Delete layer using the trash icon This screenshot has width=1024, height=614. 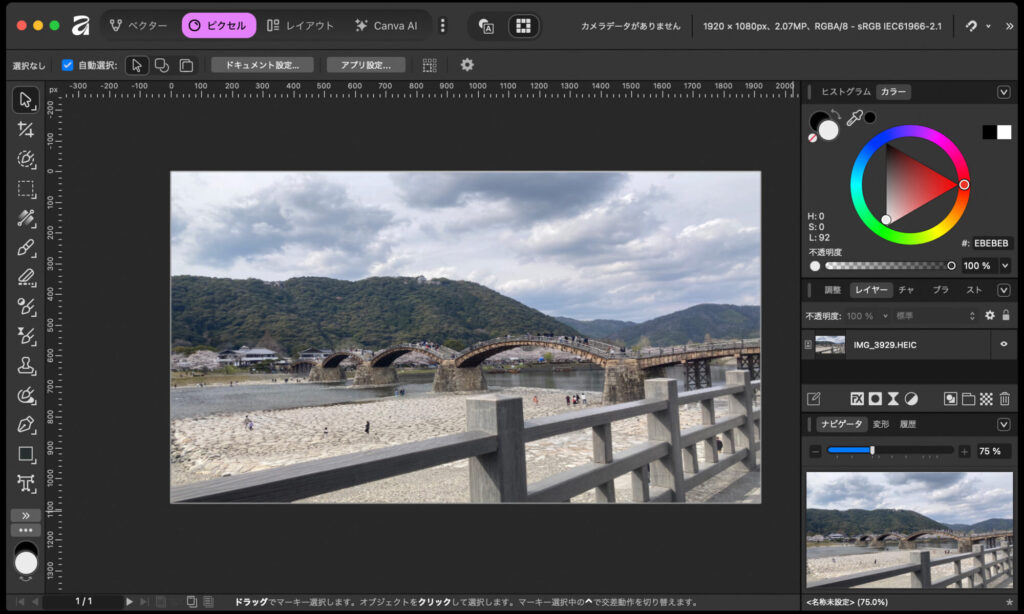click(x=1005, y=399)
